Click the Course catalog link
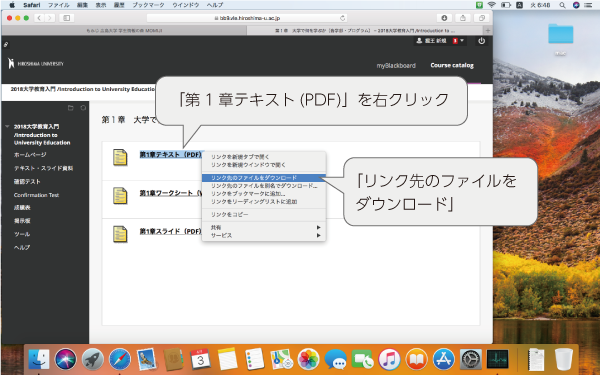The image size is (600, 375). 452,65
